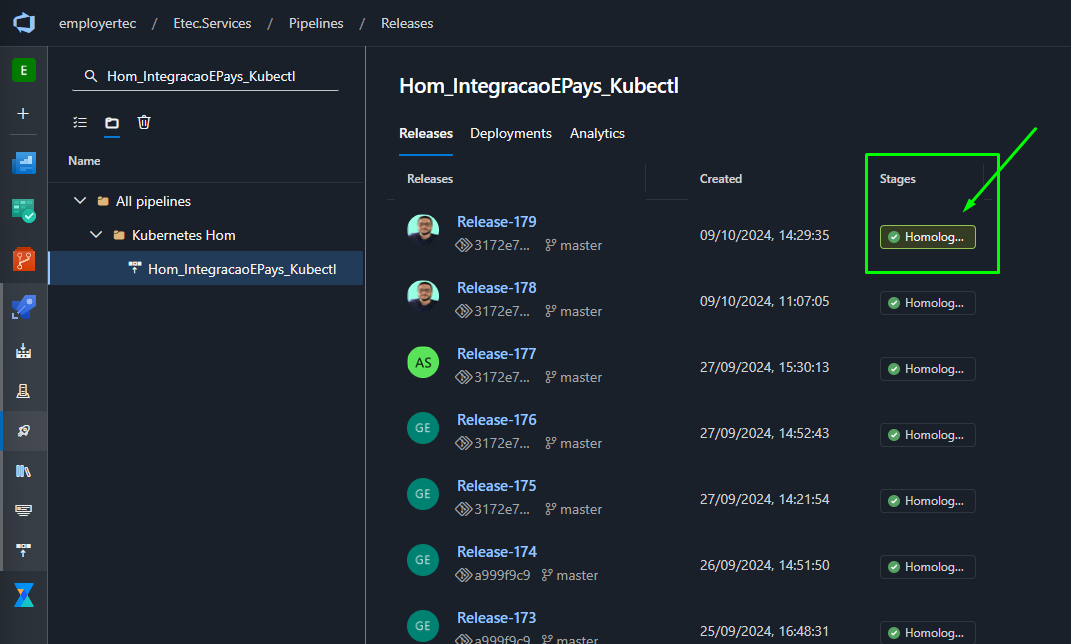Open the Etec.Services breadcrumb link

click(212, 23)
